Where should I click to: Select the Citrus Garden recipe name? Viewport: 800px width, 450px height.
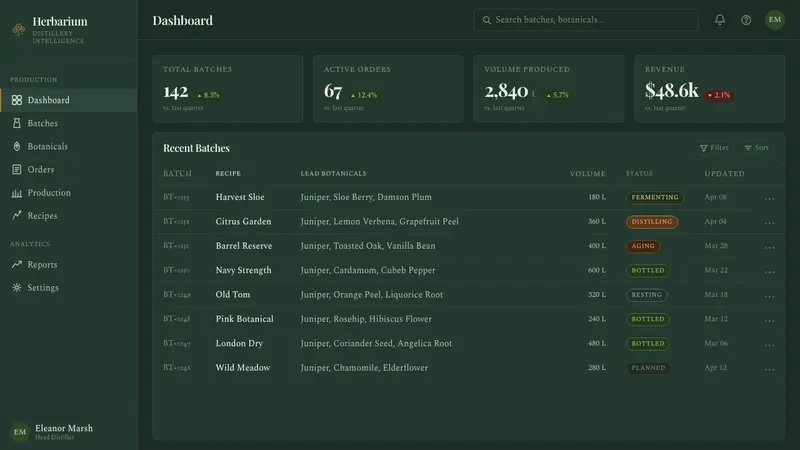[243, 221]
